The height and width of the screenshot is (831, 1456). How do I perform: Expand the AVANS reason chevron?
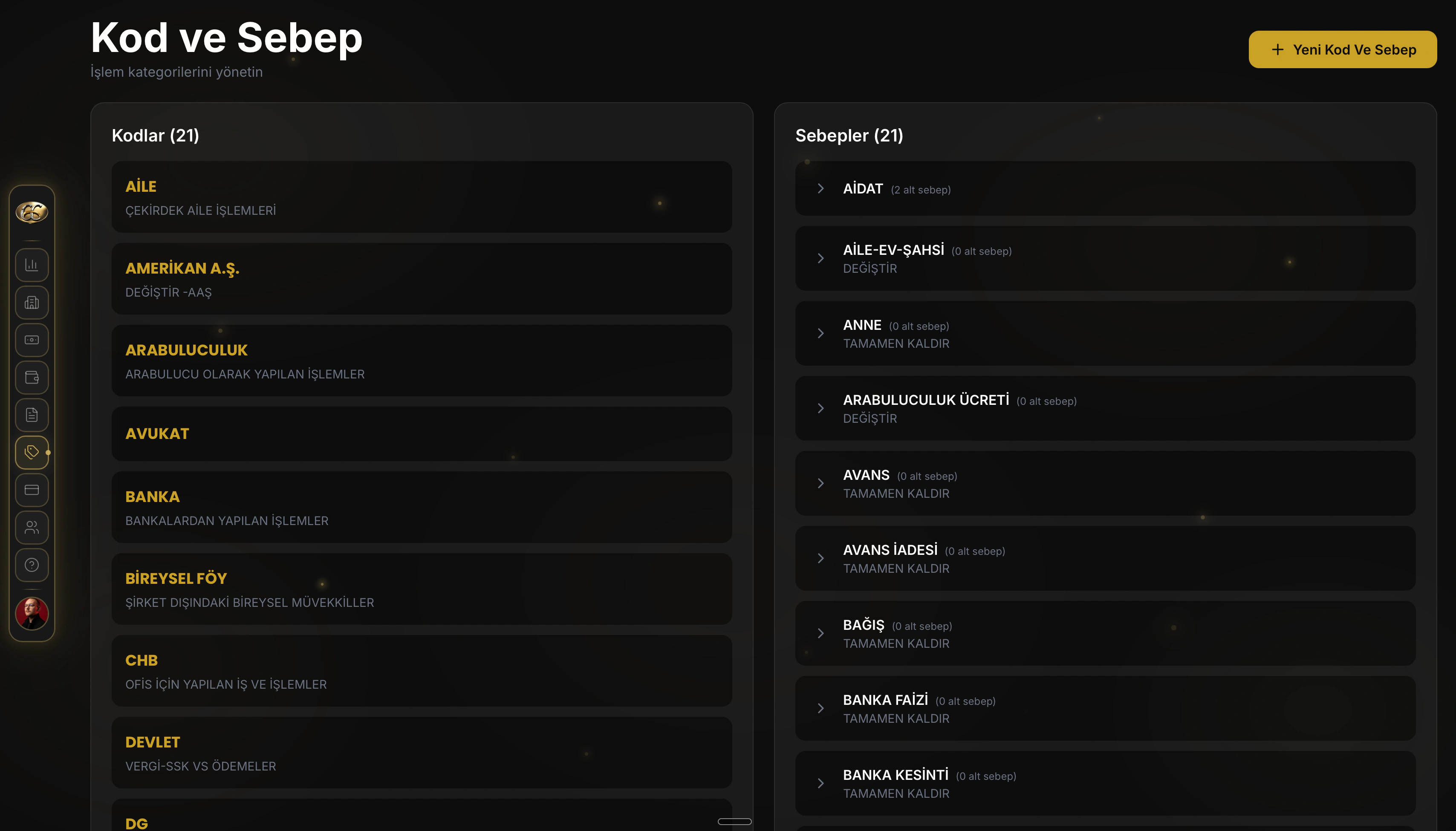(820, 483)
